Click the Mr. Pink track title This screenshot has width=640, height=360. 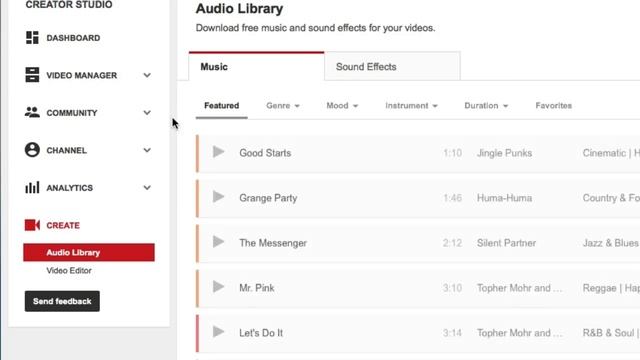point(257,288)
